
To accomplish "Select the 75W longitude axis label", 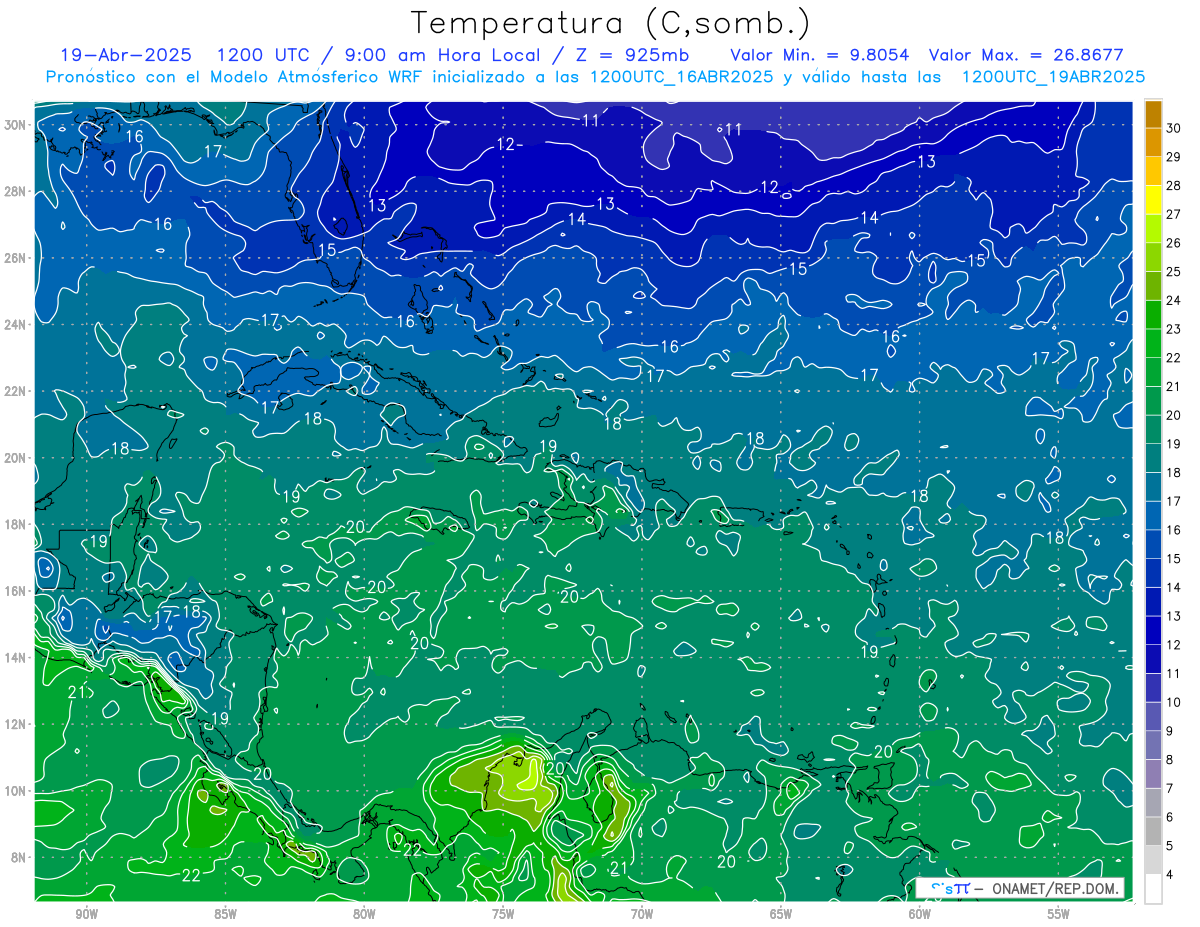I will tap(503, 914).
